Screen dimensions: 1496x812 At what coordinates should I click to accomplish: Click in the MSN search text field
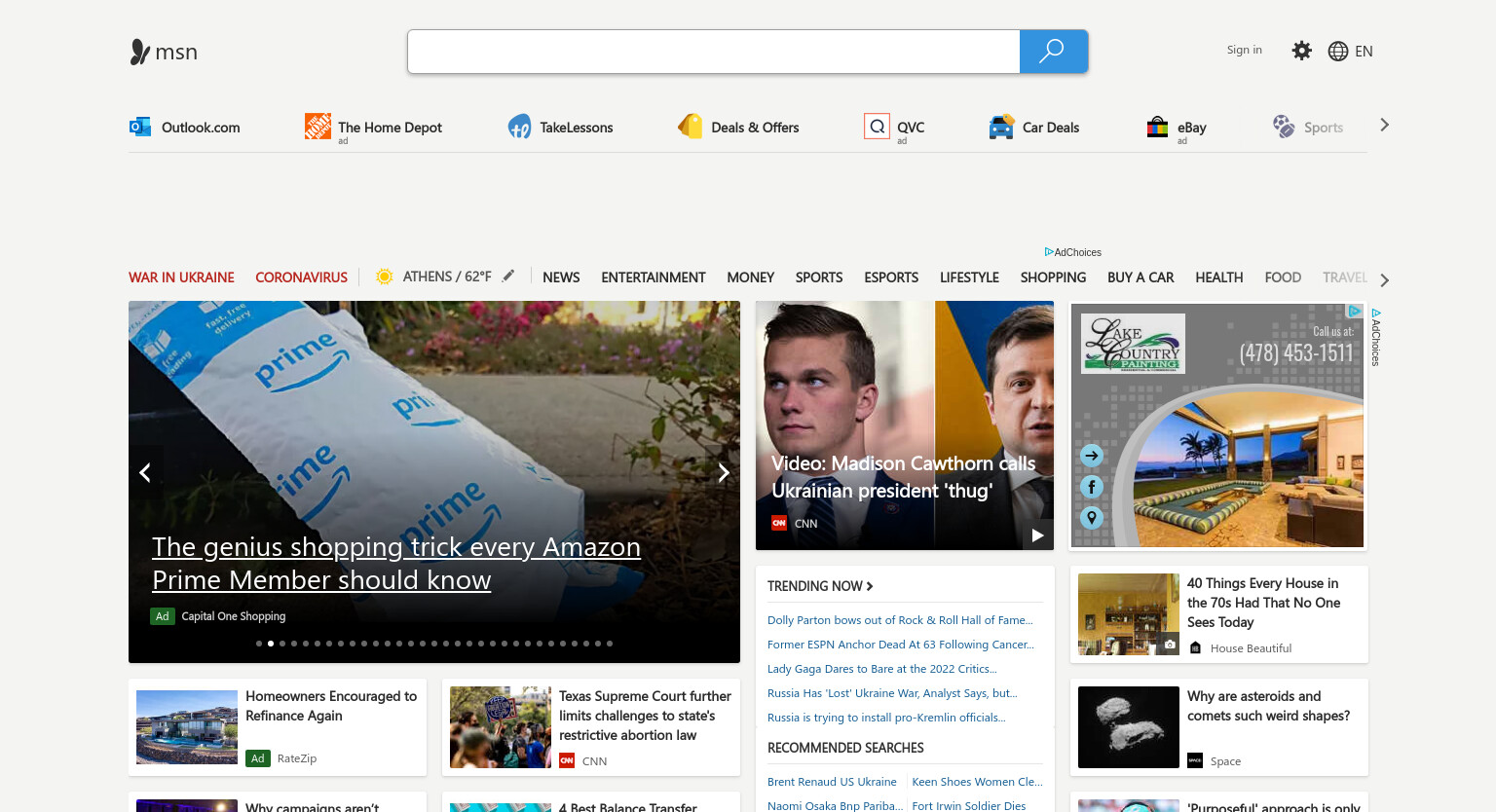click(714, 52)
